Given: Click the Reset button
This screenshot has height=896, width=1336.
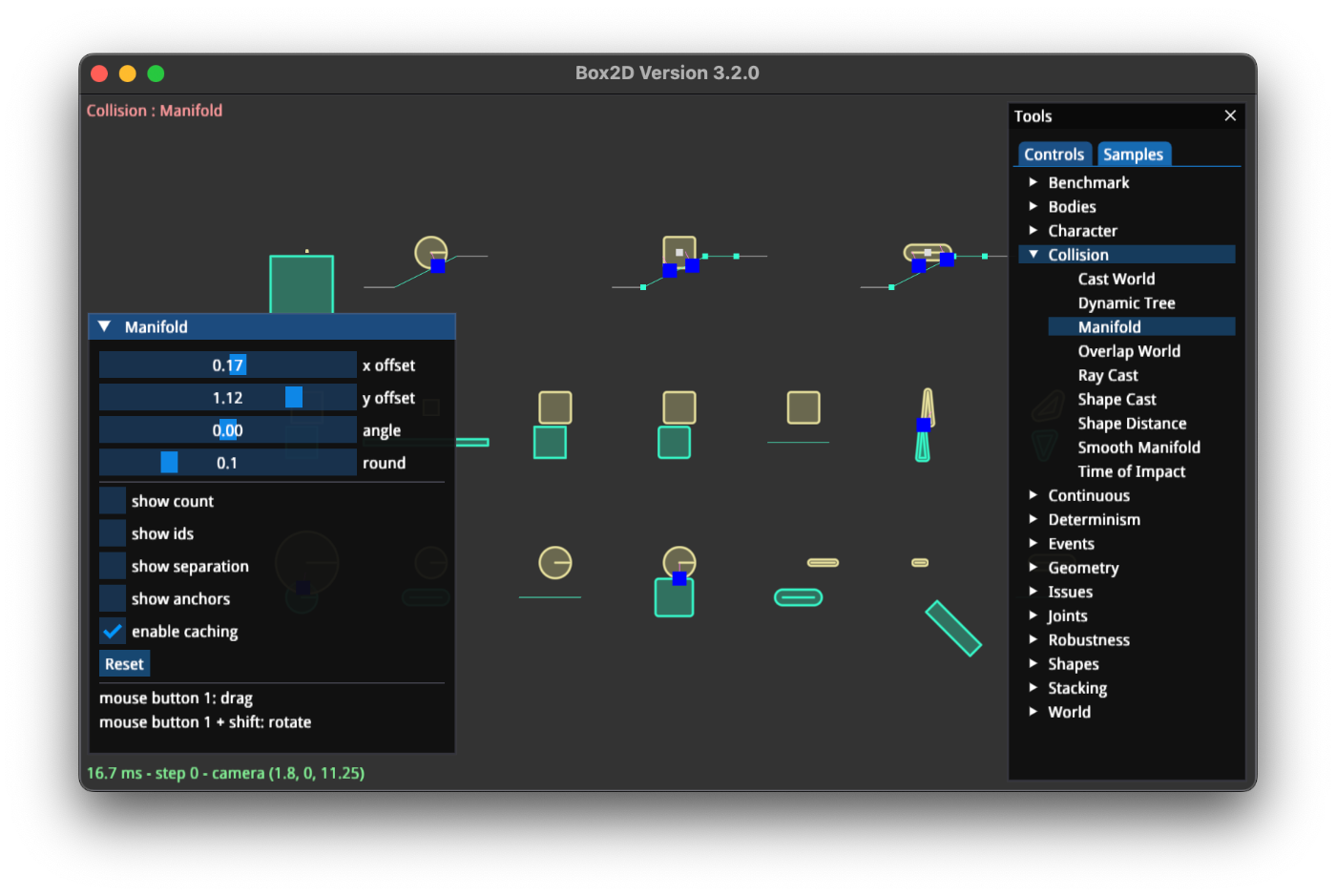Looking at the screenshot, I should point(124,663).
